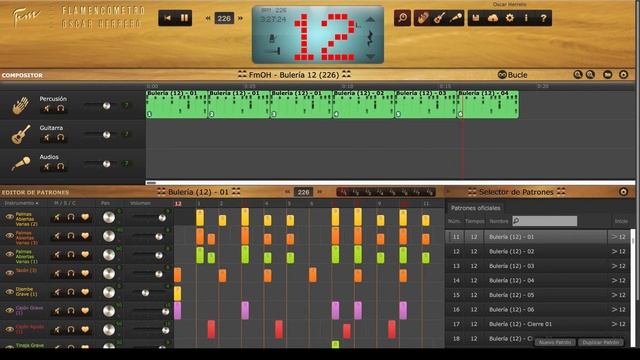
Task: Click the down arrow in the beat display
Action: pos(370,57)
